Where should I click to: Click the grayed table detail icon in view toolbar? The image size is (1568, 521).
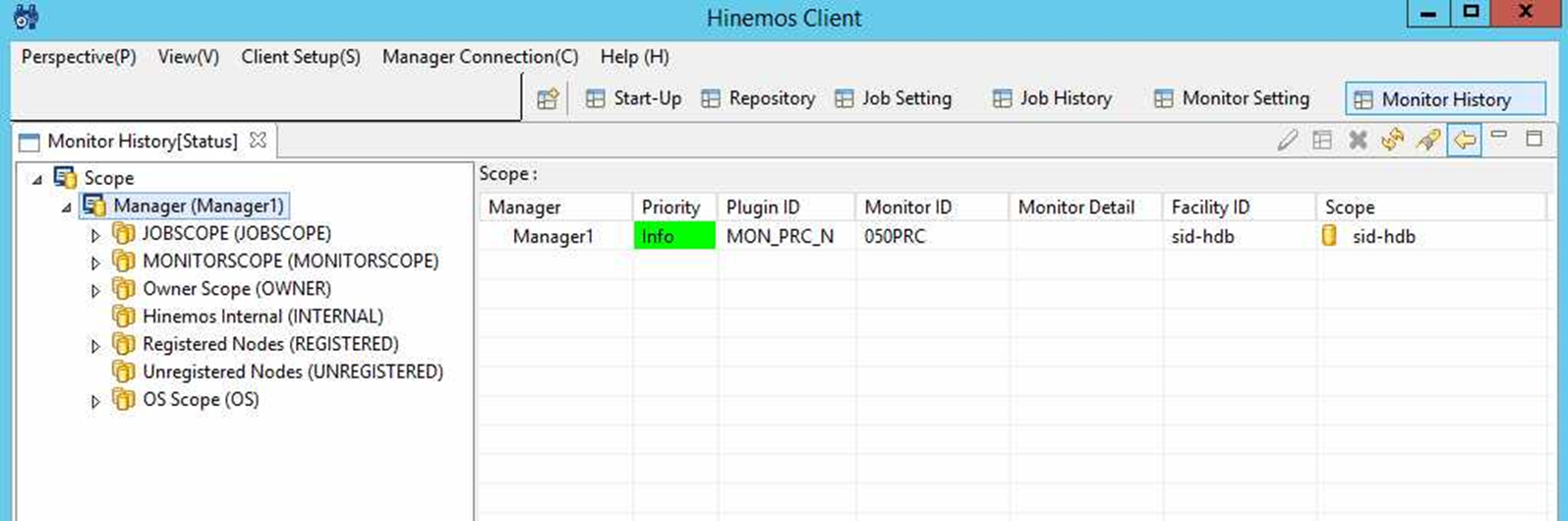[1322, 141]
